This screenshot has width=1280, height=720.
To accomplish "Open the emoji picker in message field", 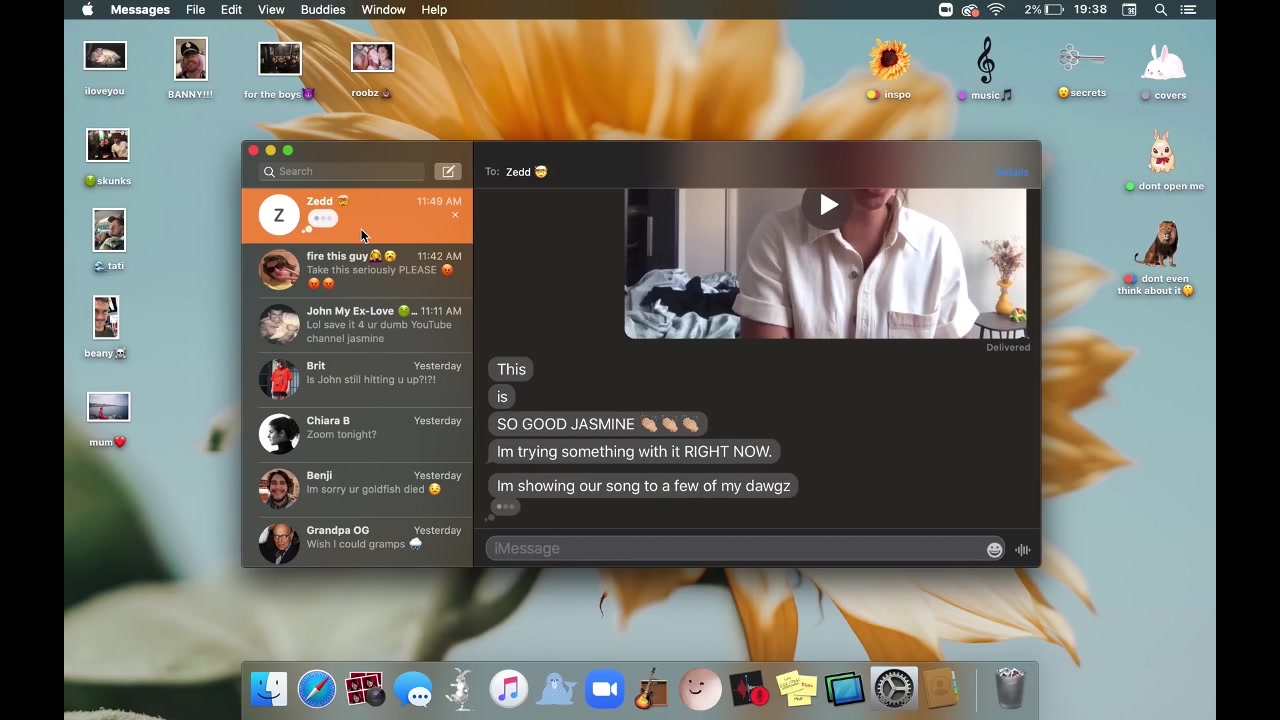I will tap(994, 549).
